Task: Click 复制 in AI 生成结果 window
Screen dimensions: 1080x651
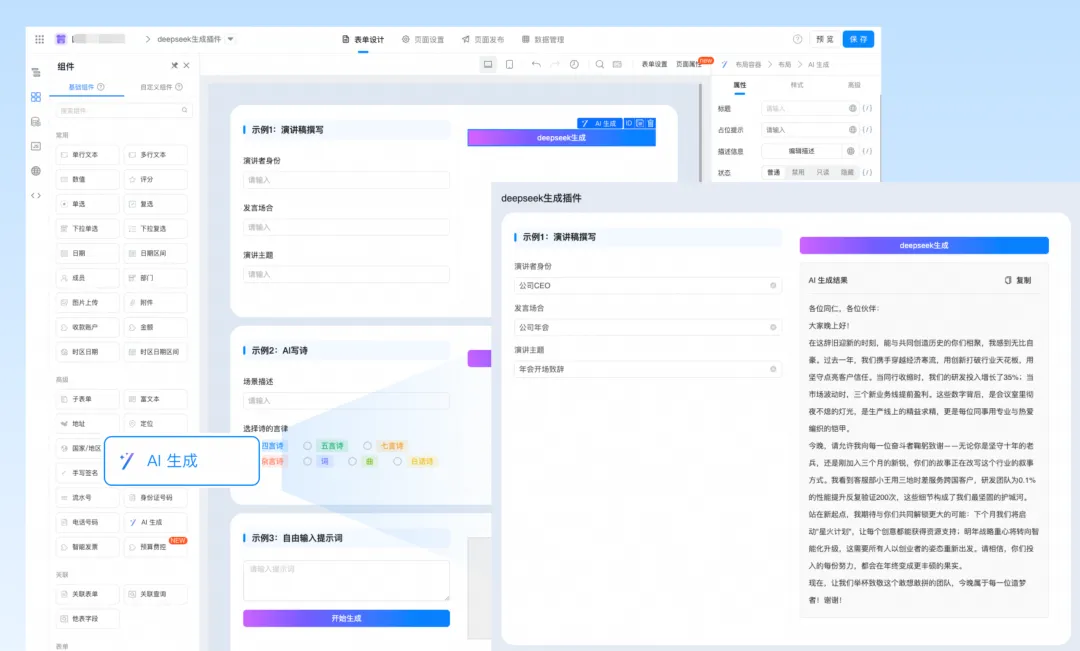Action: (1018, 280)
